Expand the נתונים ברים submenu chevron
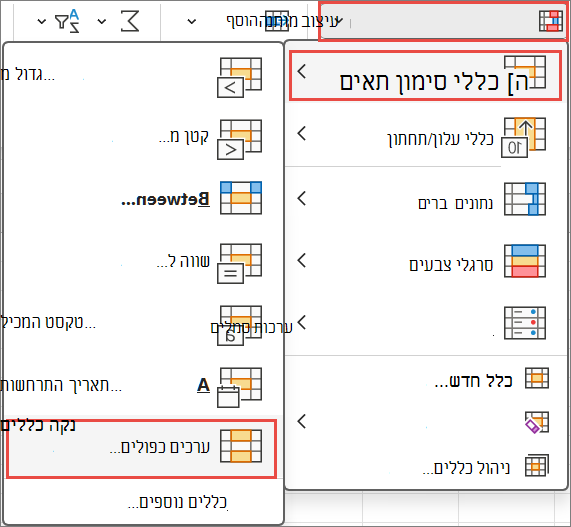The height and width of the screenshot is (527, 571). click(302, 198)
